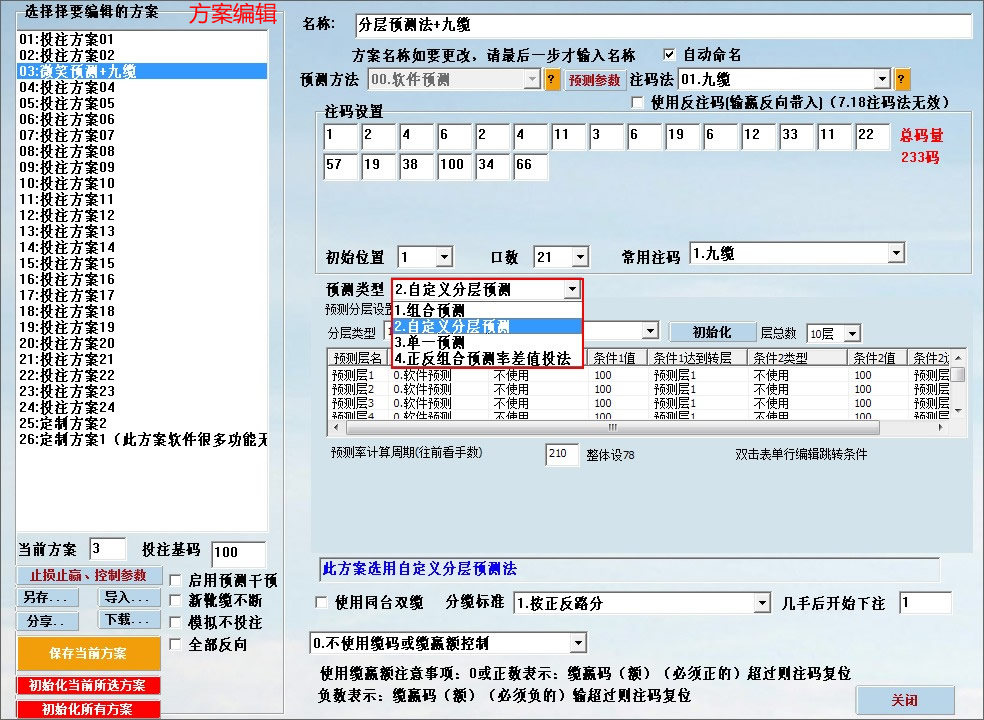Screen dimensions: 984x720
Task: Click the orange 预测参数 button
Action: click(x=593, y=80)
